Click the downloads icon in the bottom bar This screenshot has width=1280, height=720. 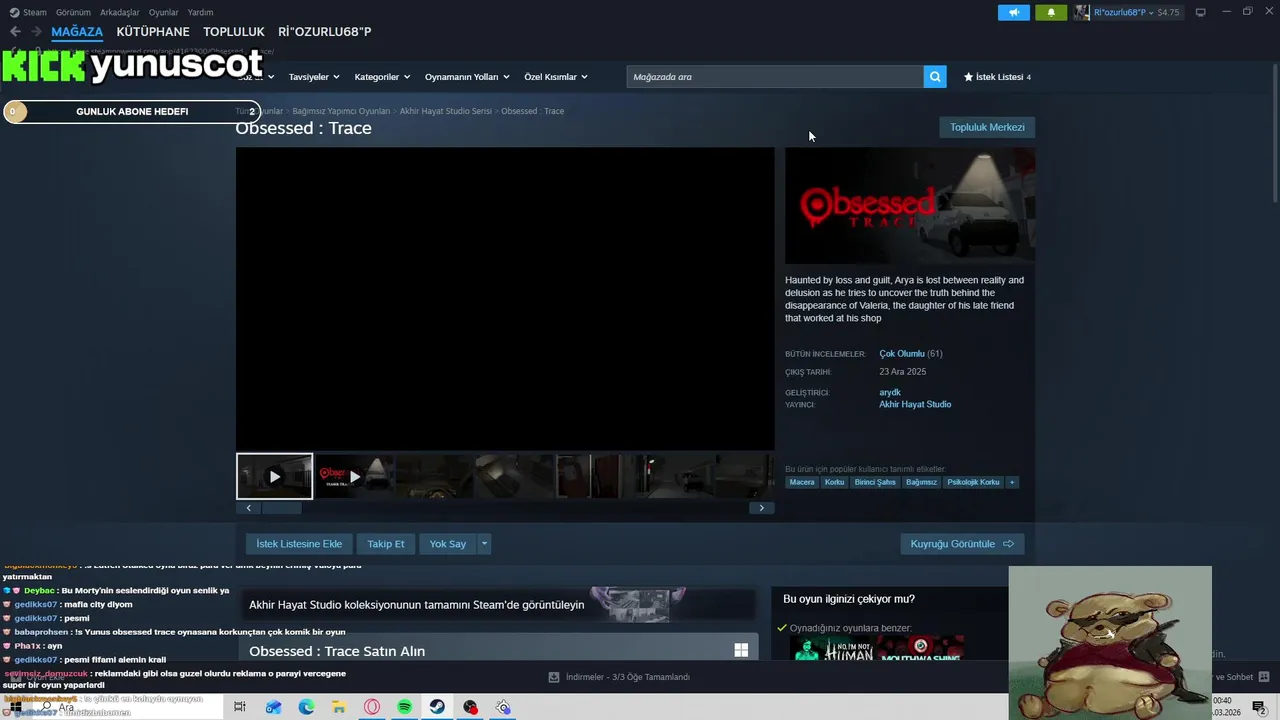click(x=554, y=677)
